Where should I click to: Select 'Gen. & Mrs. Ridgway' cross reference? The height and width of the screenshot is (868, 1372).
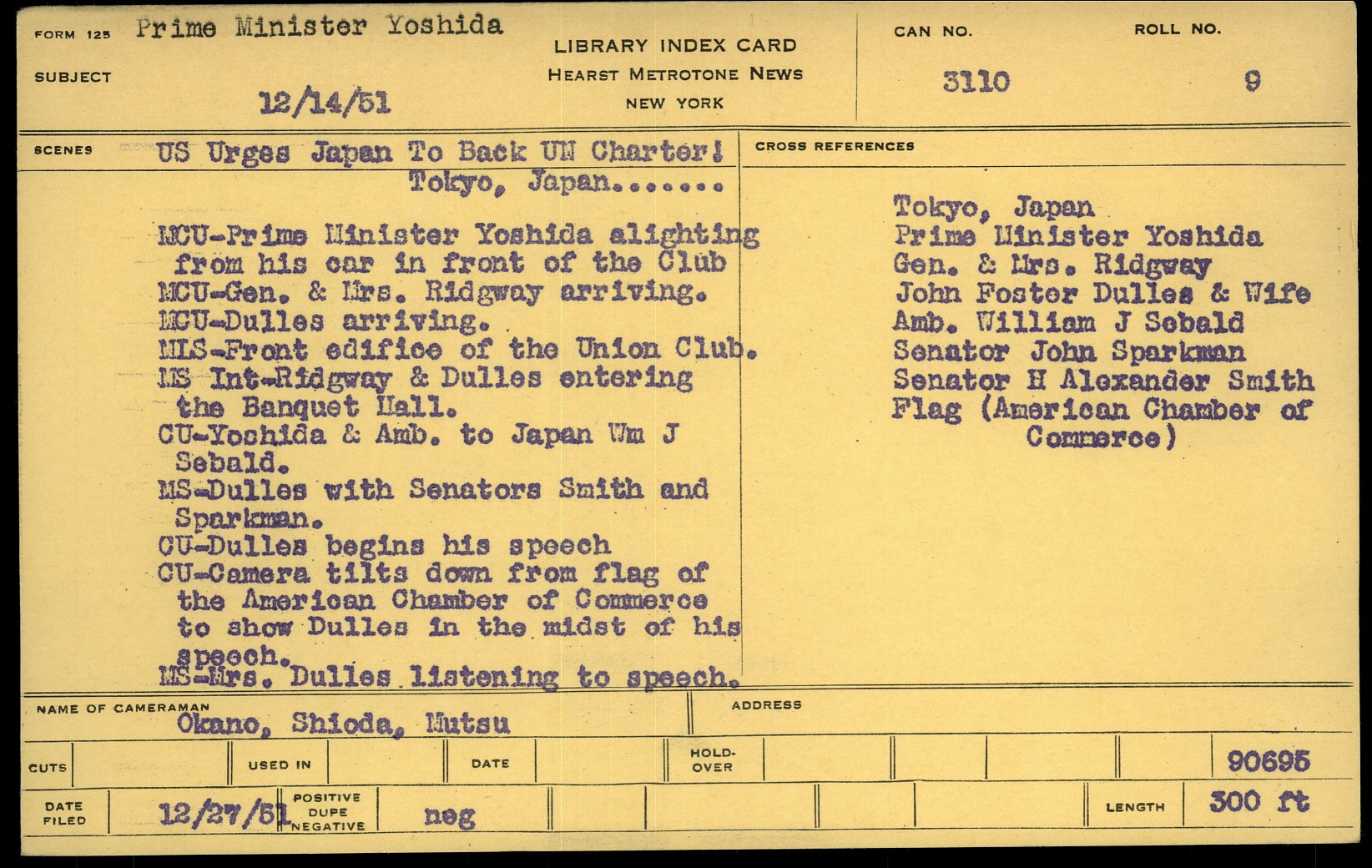point(1052,265)
